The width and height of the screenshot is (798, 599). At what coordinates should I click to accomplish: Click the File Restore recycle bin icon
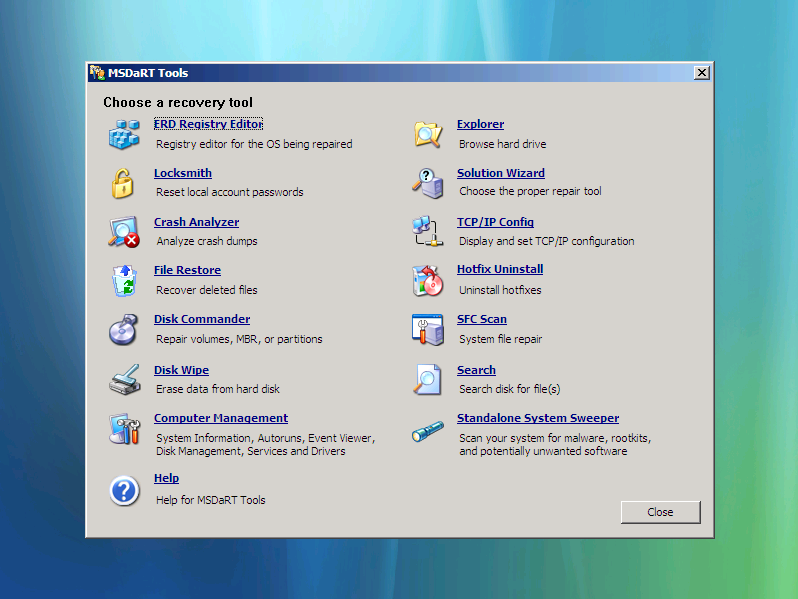pyautogui.click(x=124, y=281)
